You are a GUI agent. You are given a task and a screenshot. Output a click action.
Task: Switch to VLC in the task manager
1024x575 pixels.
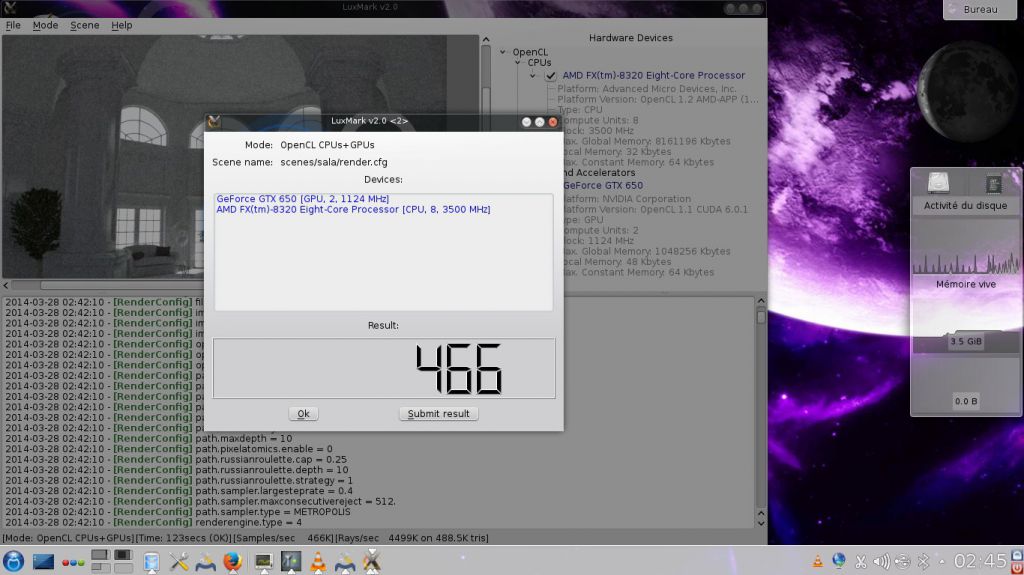[318, 561]
